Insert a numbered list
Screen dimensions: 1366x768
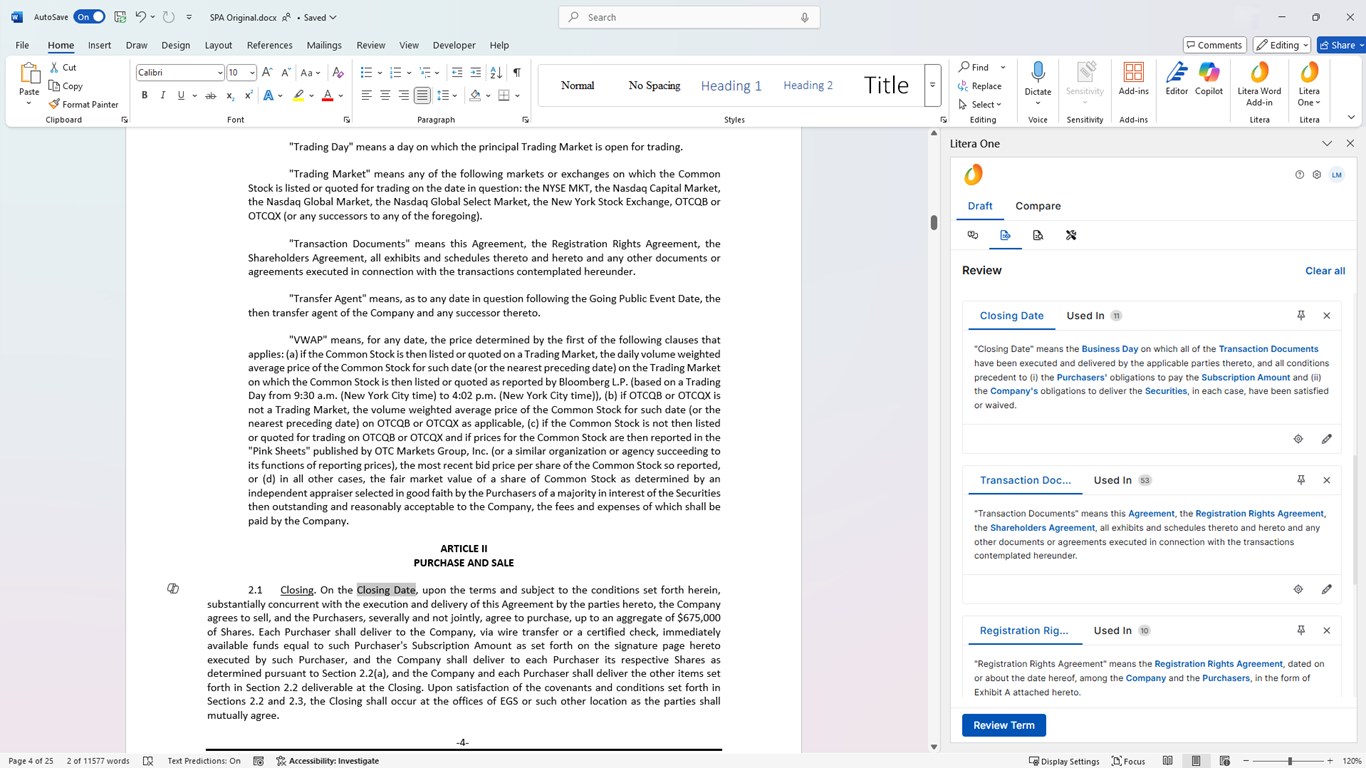[395, 73]
